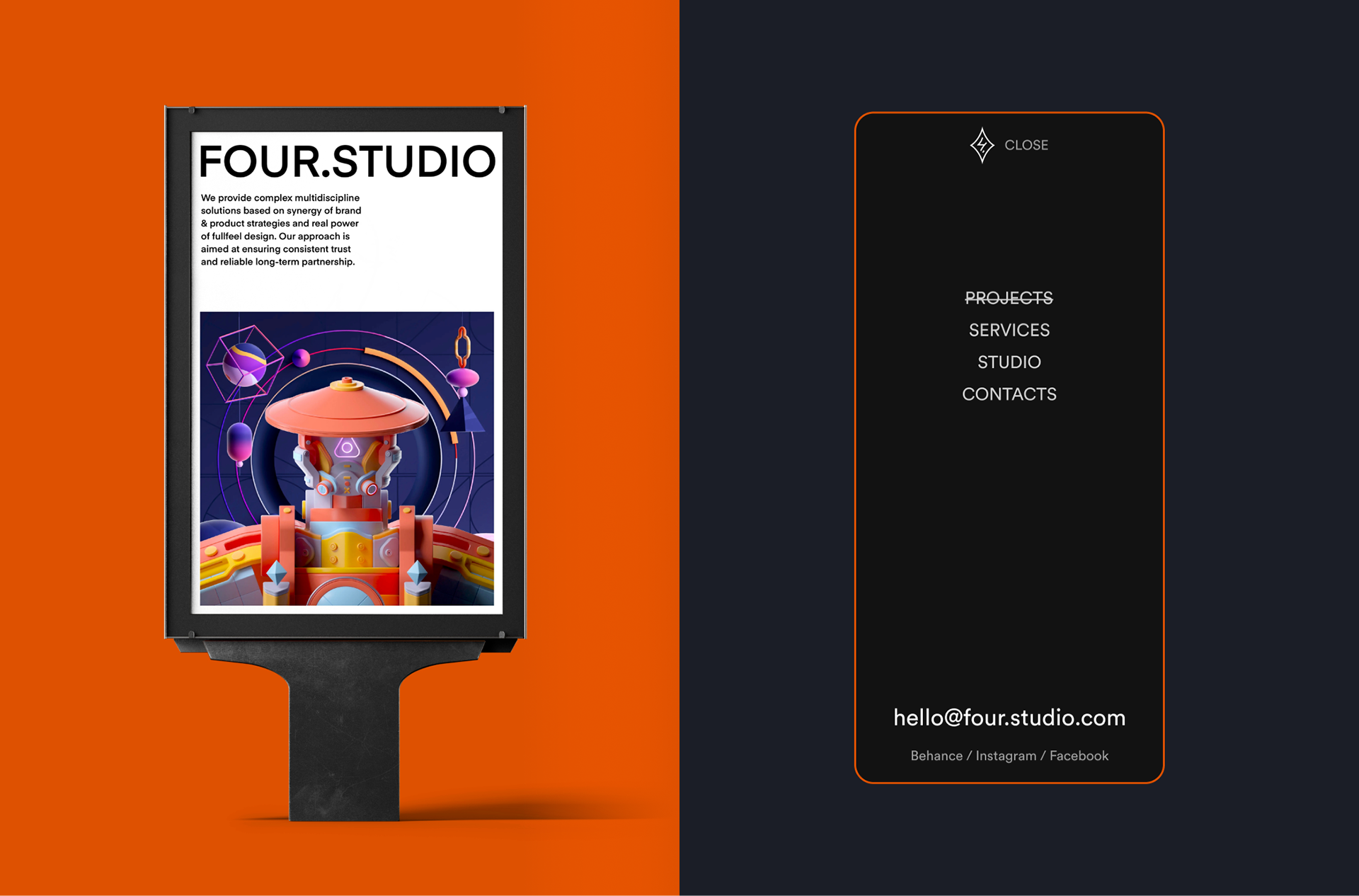The image size is (1359, 896).
Task: Click the robot's glowing triangle face
Action: pyautogui.click(x=347, y=448)
